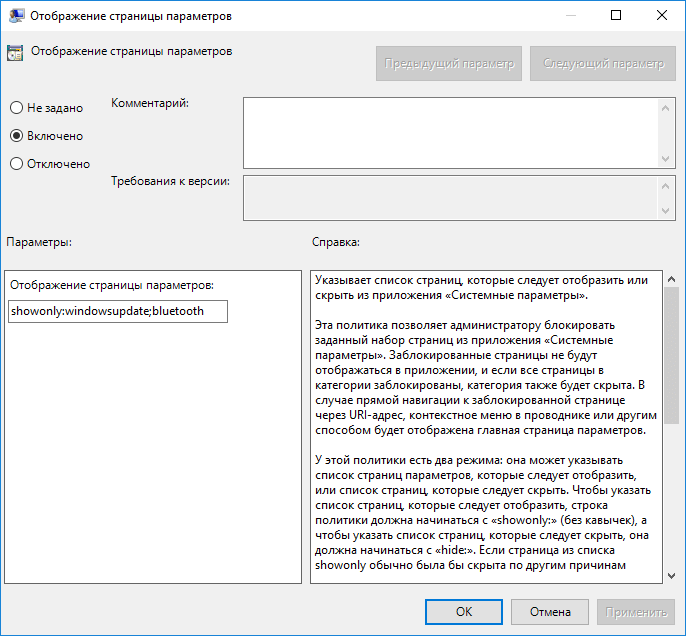This screenshot has height=636, width=686.
Task: Click the title bar window icon
Action: (17, 16)
